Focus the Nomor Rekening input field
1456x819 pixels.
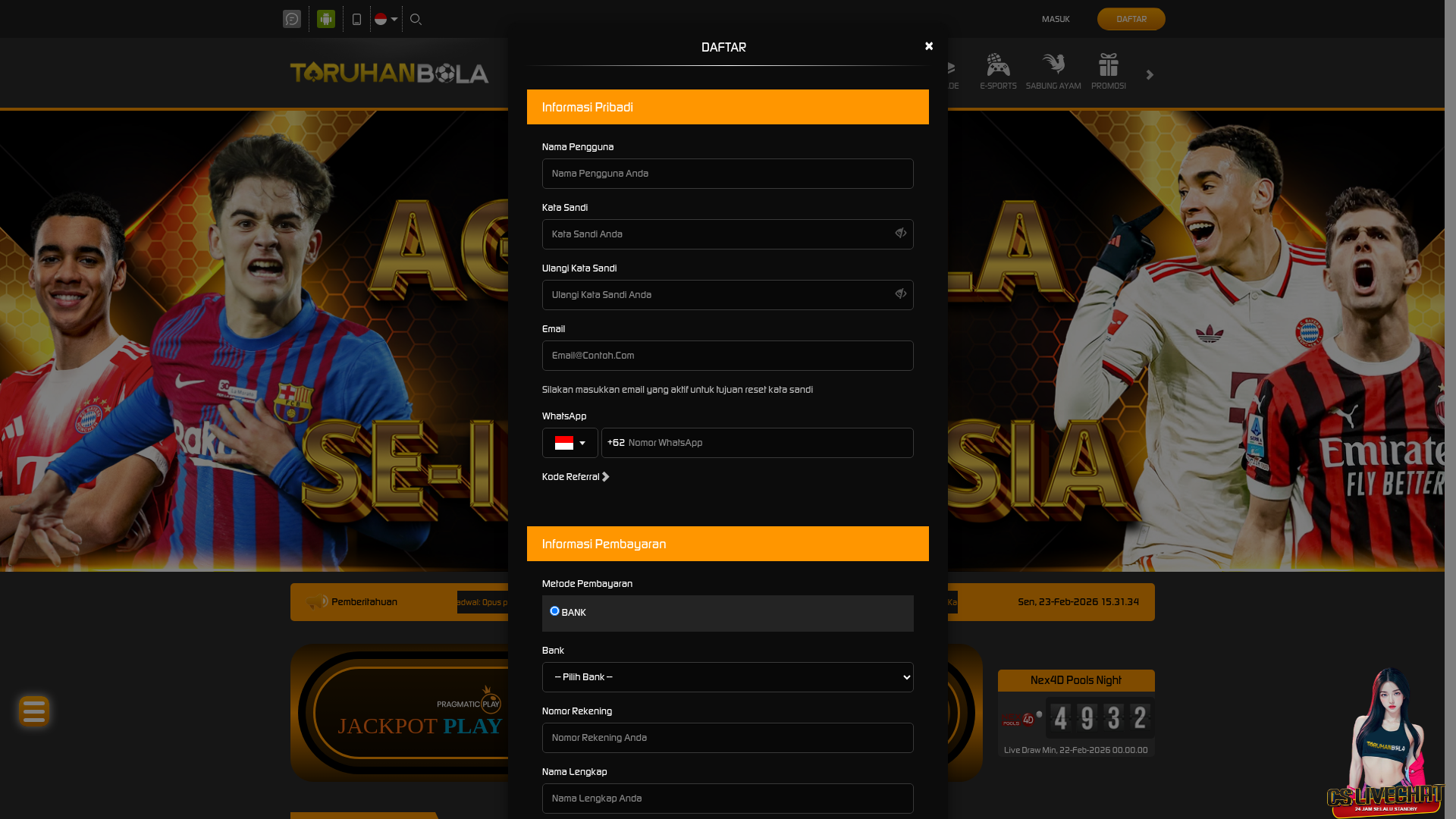click(728, 738)
